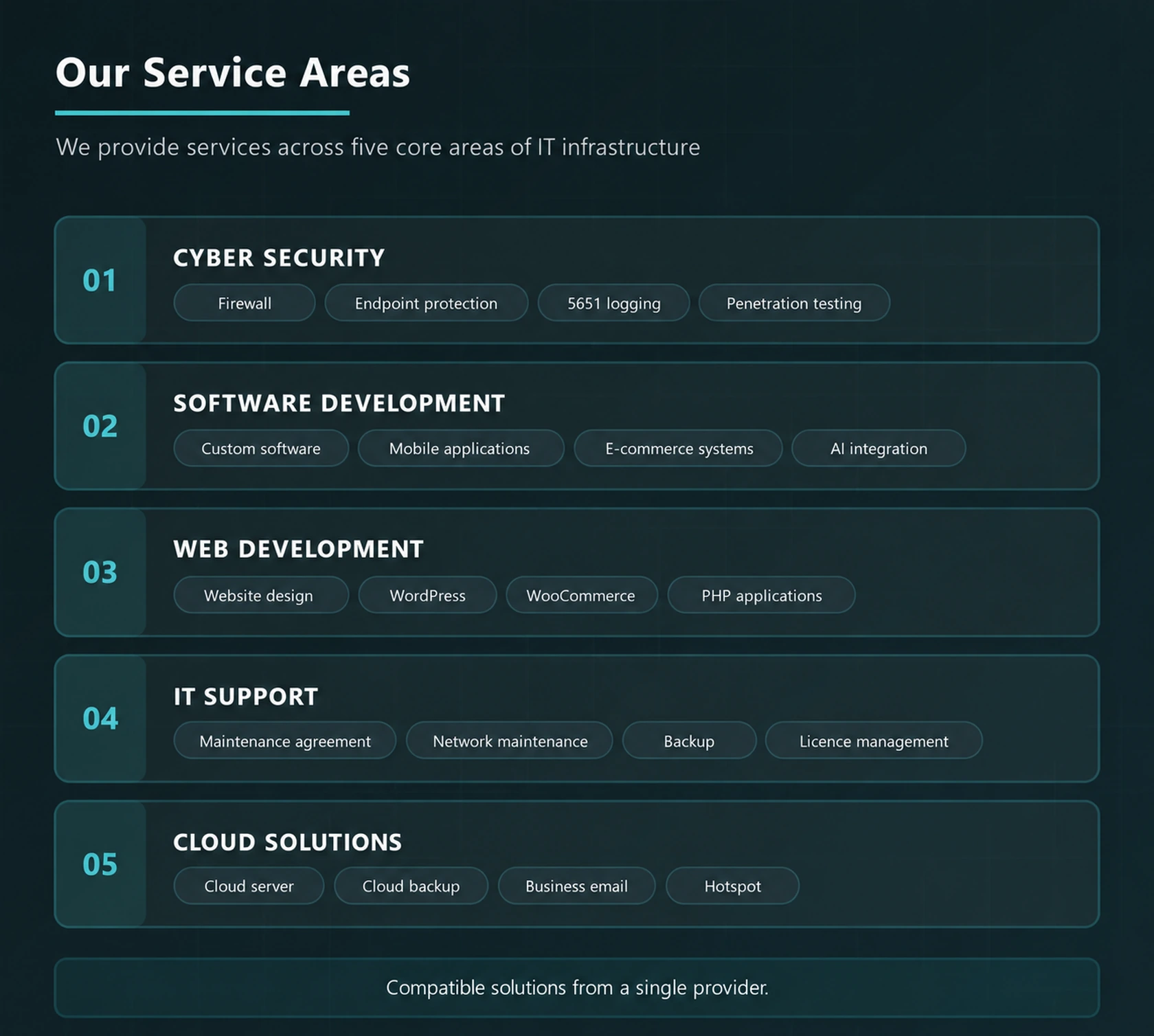Viewport: 1154px width, 1036px height.
Task: Click the 5651 logging pill
Action: [613, 303]
